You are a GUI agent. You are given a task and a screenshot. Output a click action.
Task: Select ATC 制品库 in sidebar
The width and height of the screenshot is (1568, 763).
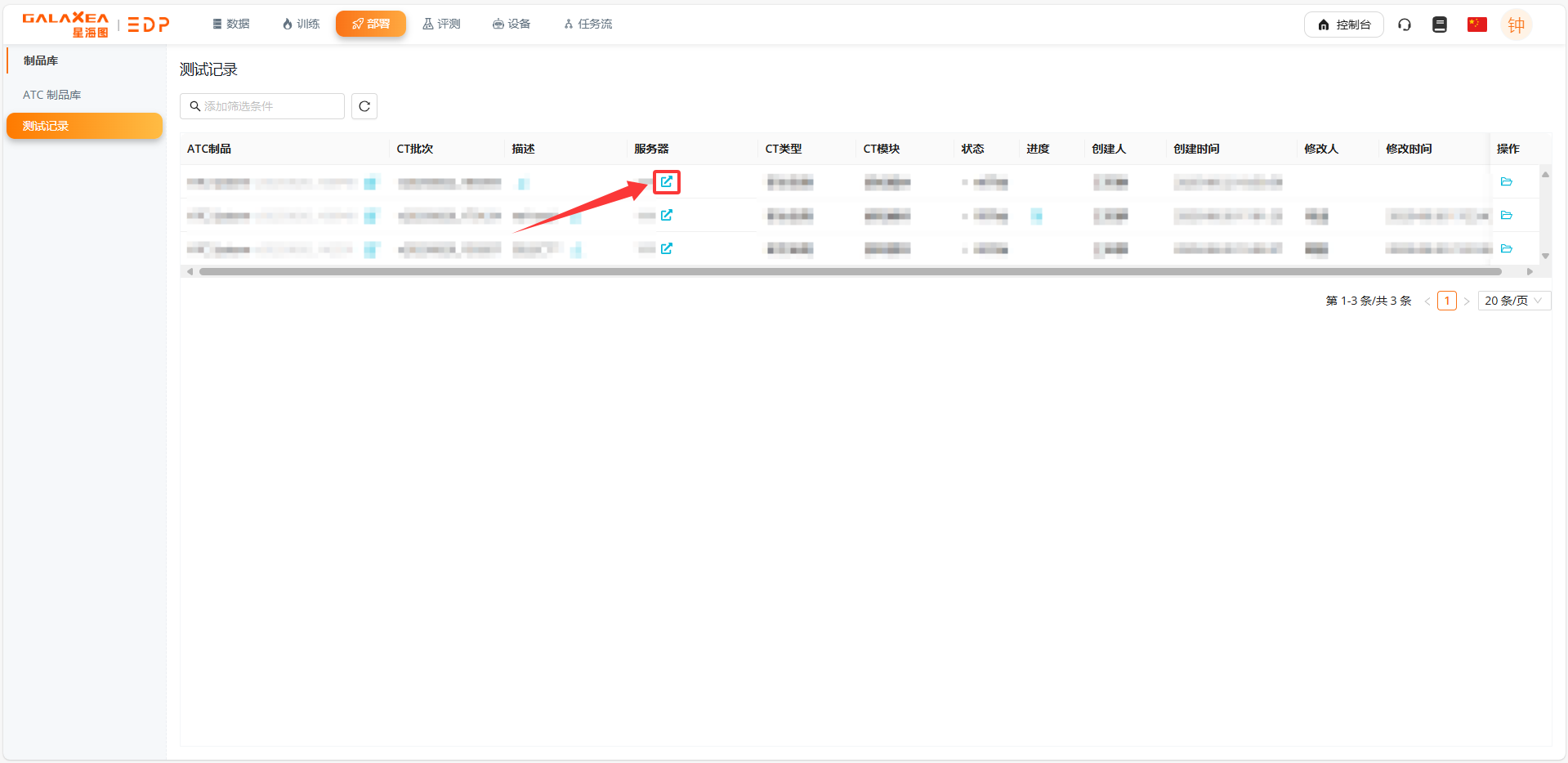52,95
